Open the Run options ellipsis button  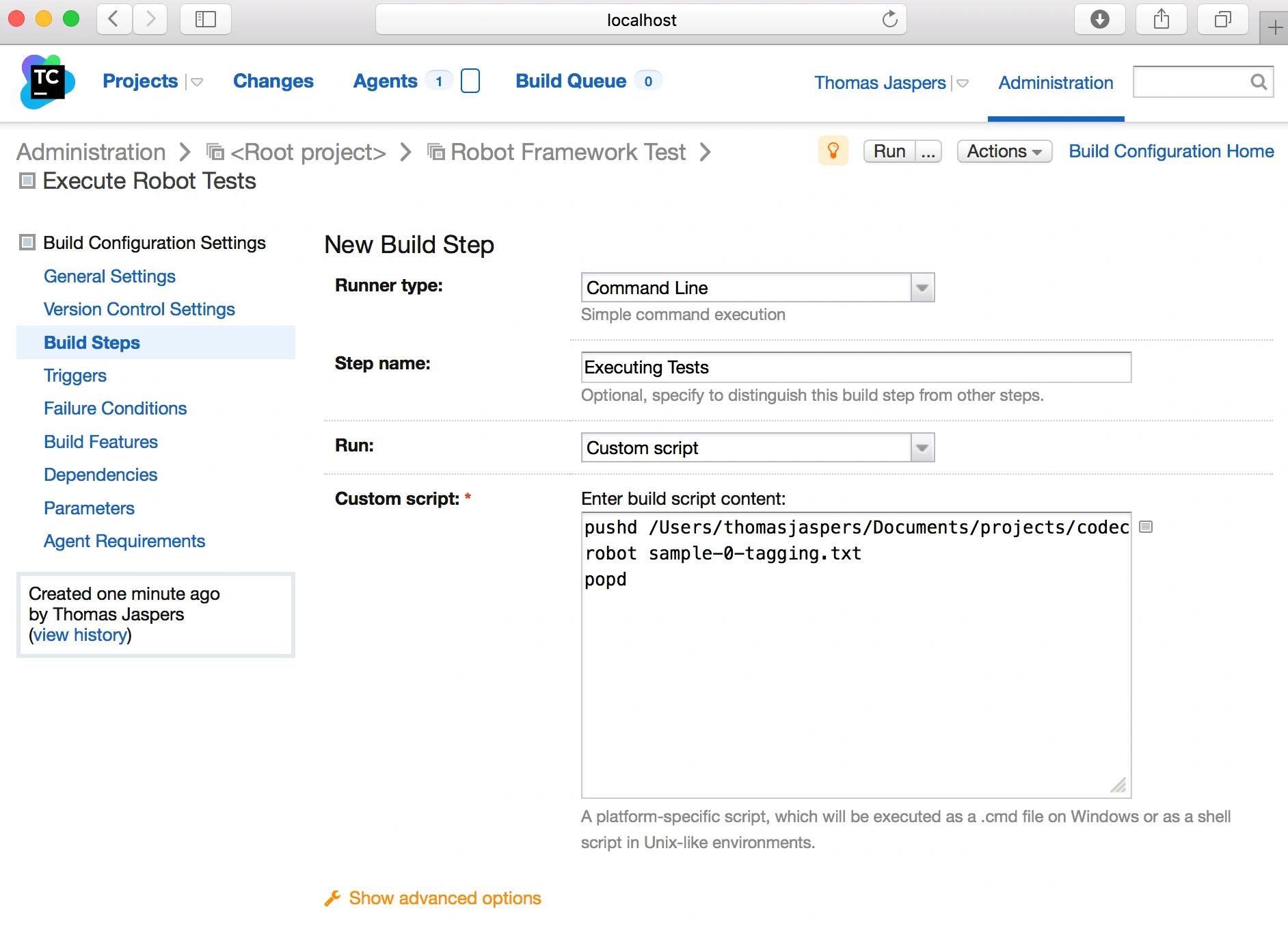point(928,151)
